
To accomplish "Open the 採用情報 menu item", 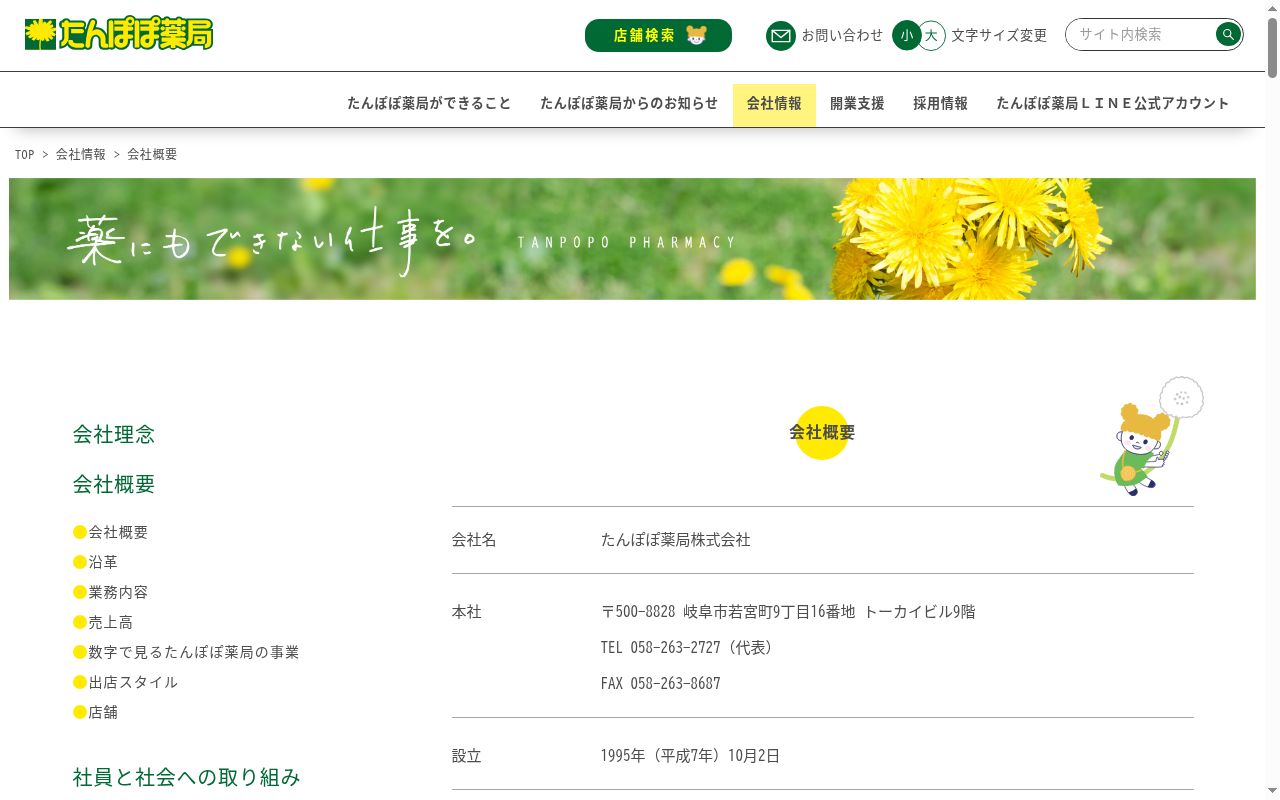I will coord(940,103).
